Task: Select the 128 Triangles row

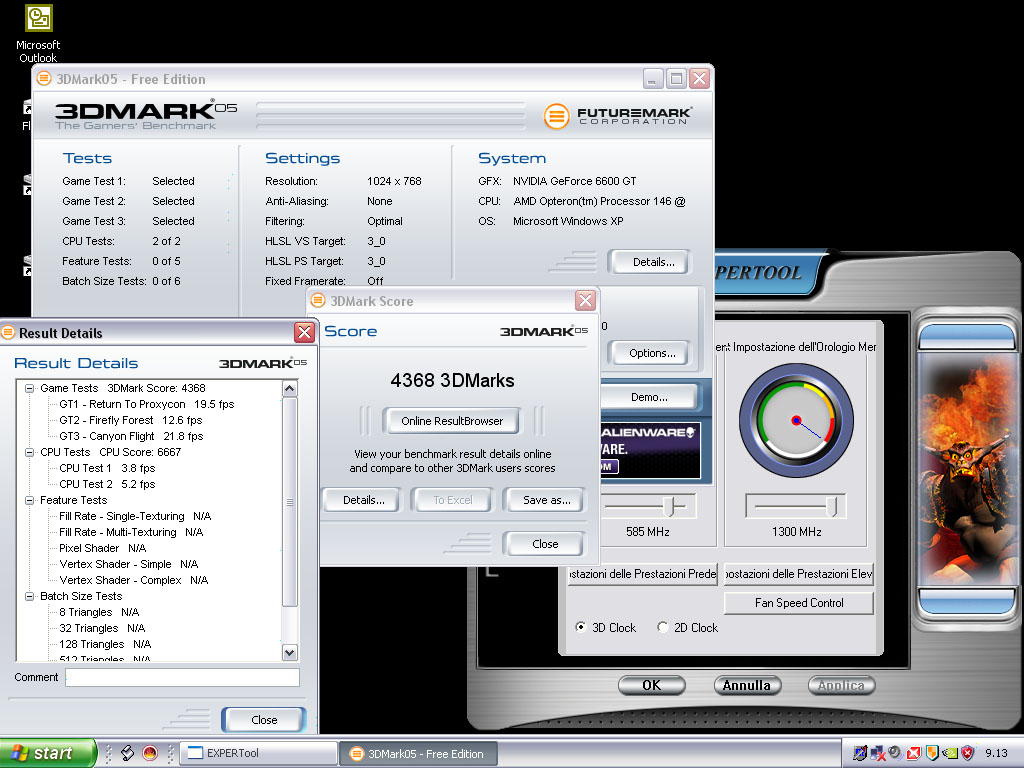Action: pyautogui.click(x=105, y=644)
